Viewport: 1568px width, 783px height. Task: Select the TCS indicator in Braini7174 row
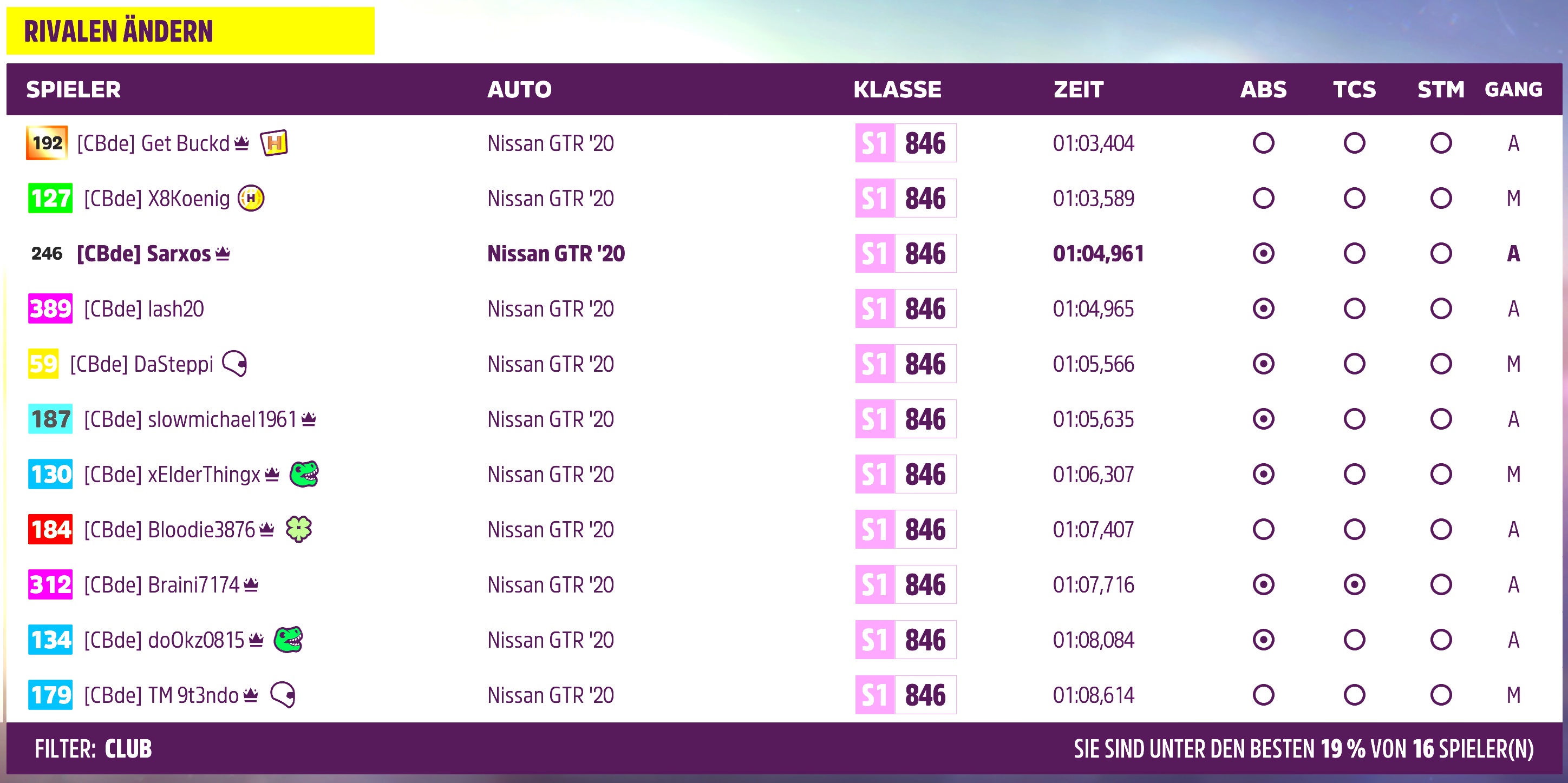1354,584
